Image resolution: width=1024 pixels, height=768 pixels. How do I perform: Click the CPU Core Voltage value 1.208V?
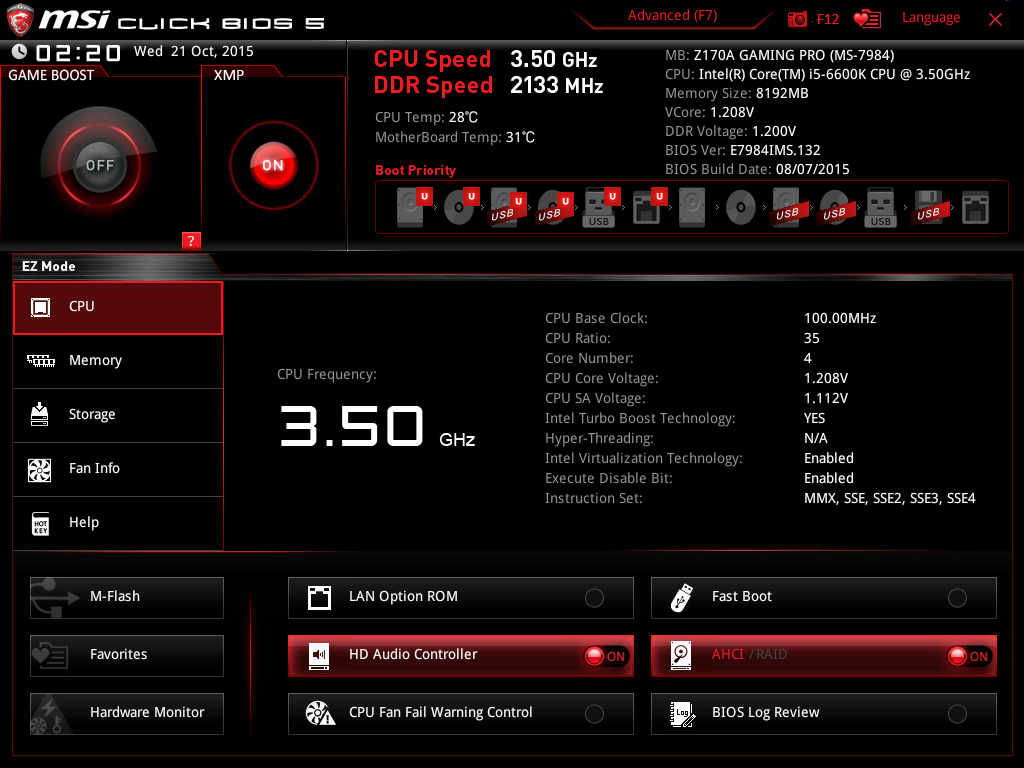click(825, 378)
